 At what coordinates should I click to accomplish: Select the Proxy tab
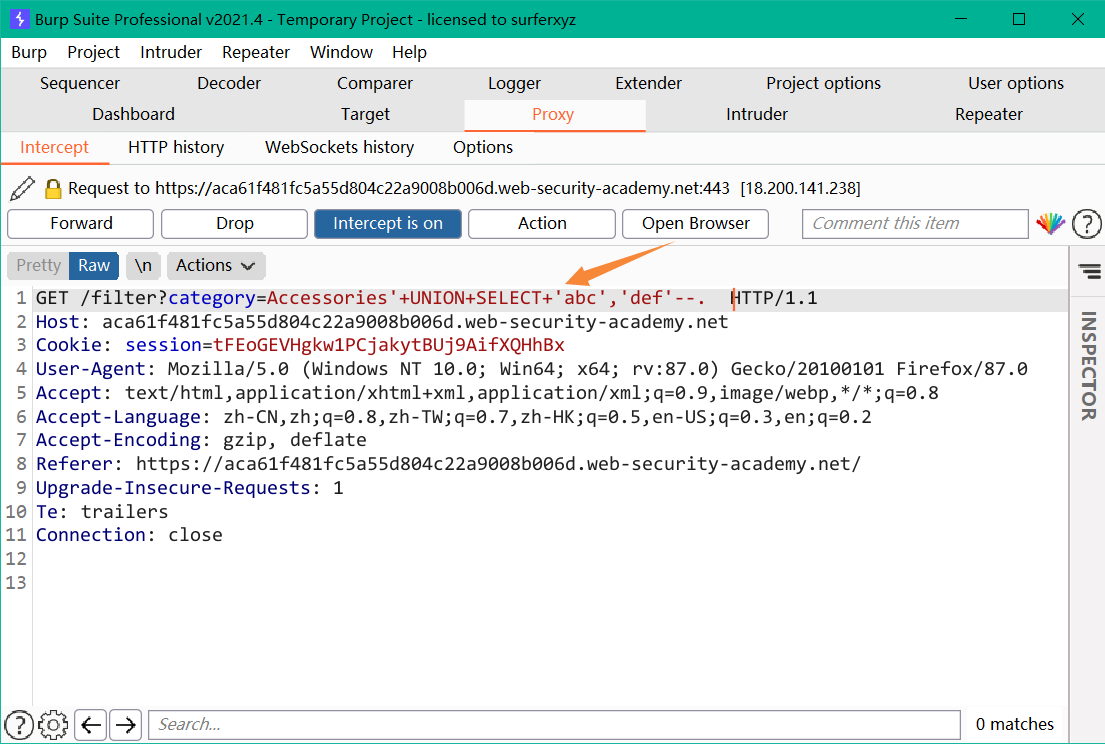(553, 114)
